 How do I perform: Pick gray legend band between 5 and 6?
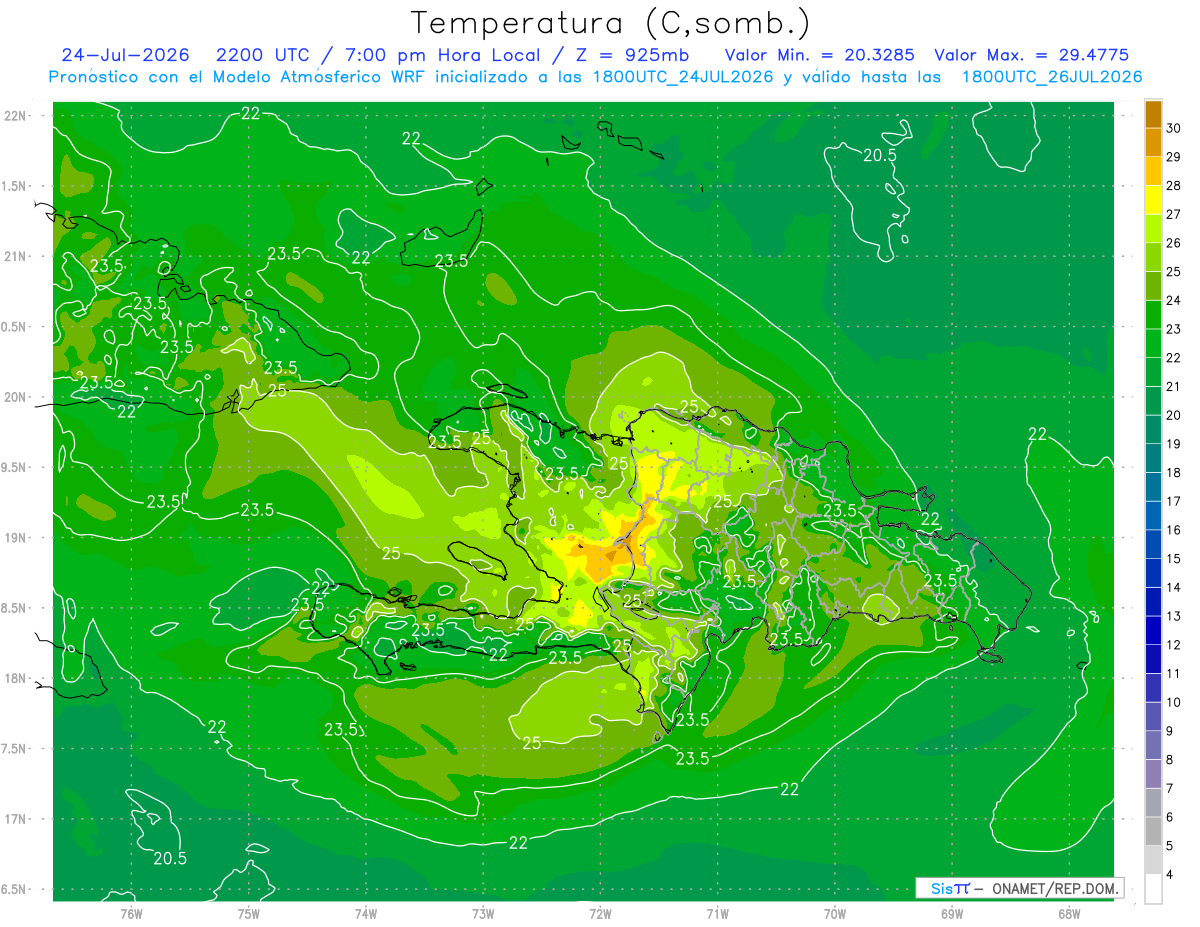pyautogui.click(x=1153, y=832)
